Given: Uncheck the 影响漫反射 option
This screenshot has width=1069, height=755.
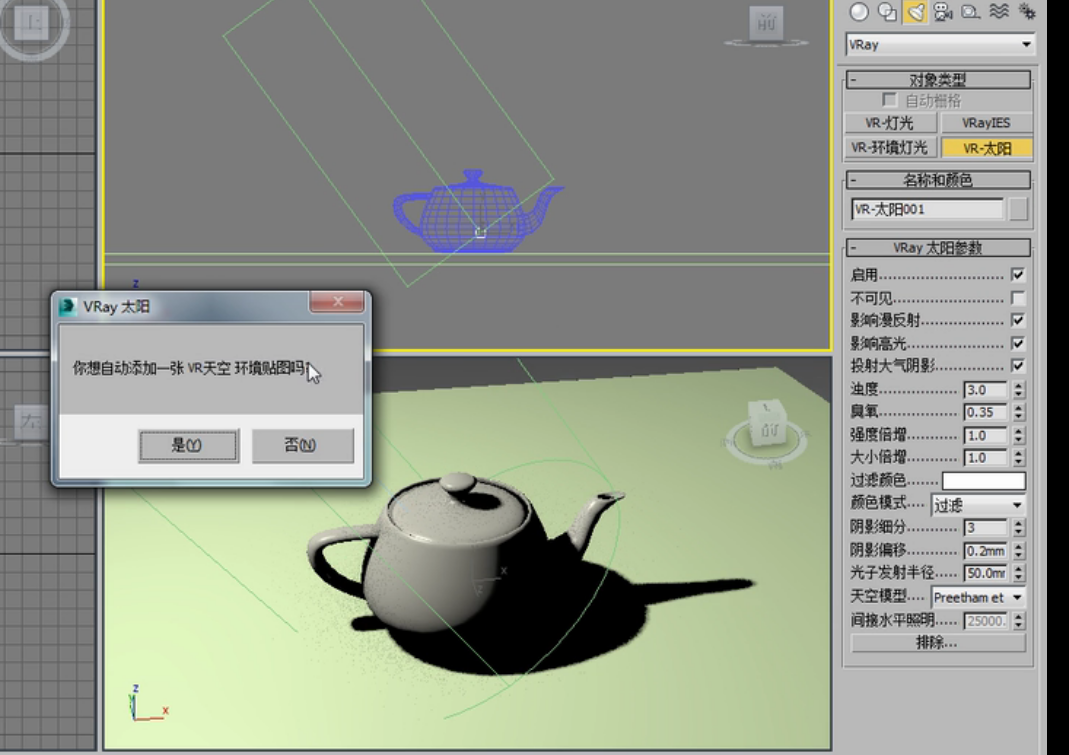Looking at the screenshot, I should pyautogui.click(x=1018, y=321).
